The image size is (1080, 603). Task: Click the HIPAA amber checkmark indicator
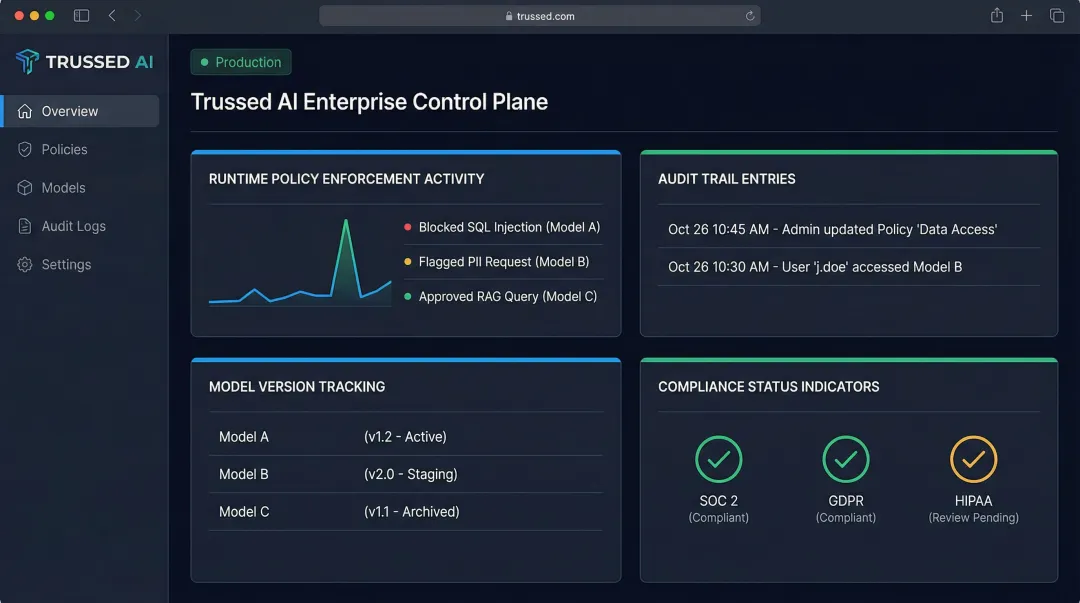[973, 461]
